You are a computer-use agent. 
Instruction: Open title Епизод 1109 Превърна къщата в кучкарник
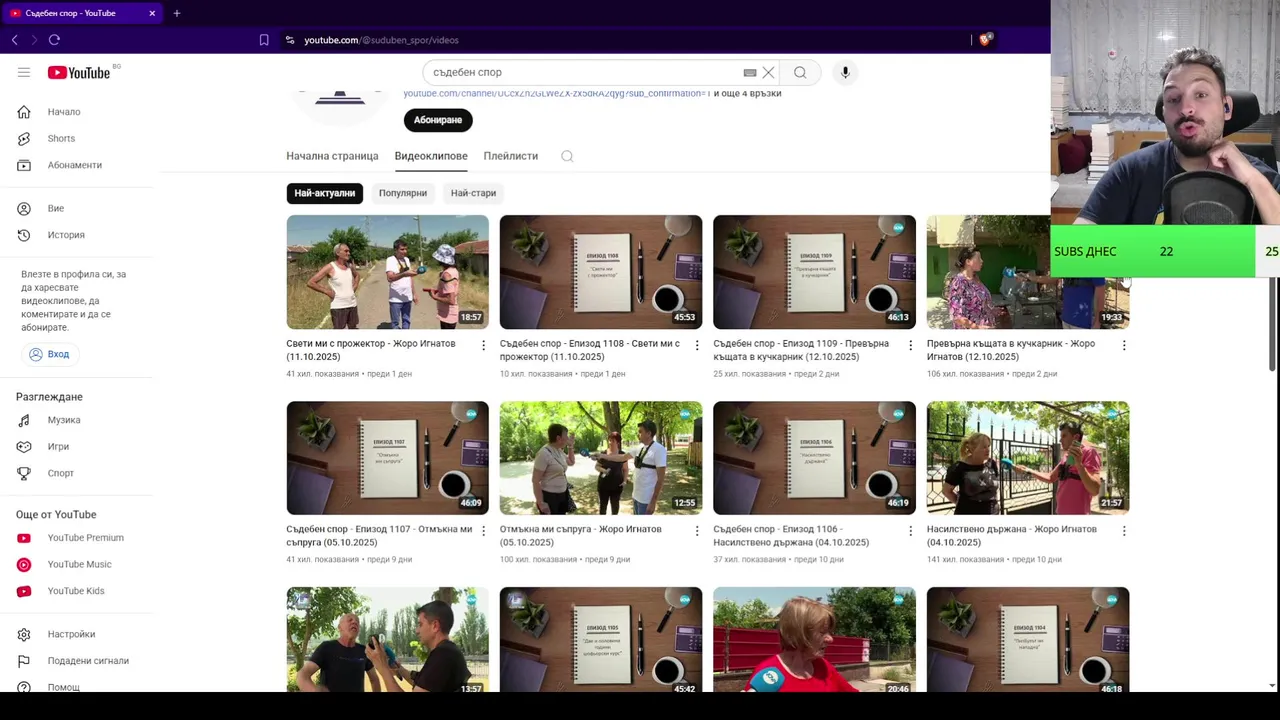[x=801, y=350]
